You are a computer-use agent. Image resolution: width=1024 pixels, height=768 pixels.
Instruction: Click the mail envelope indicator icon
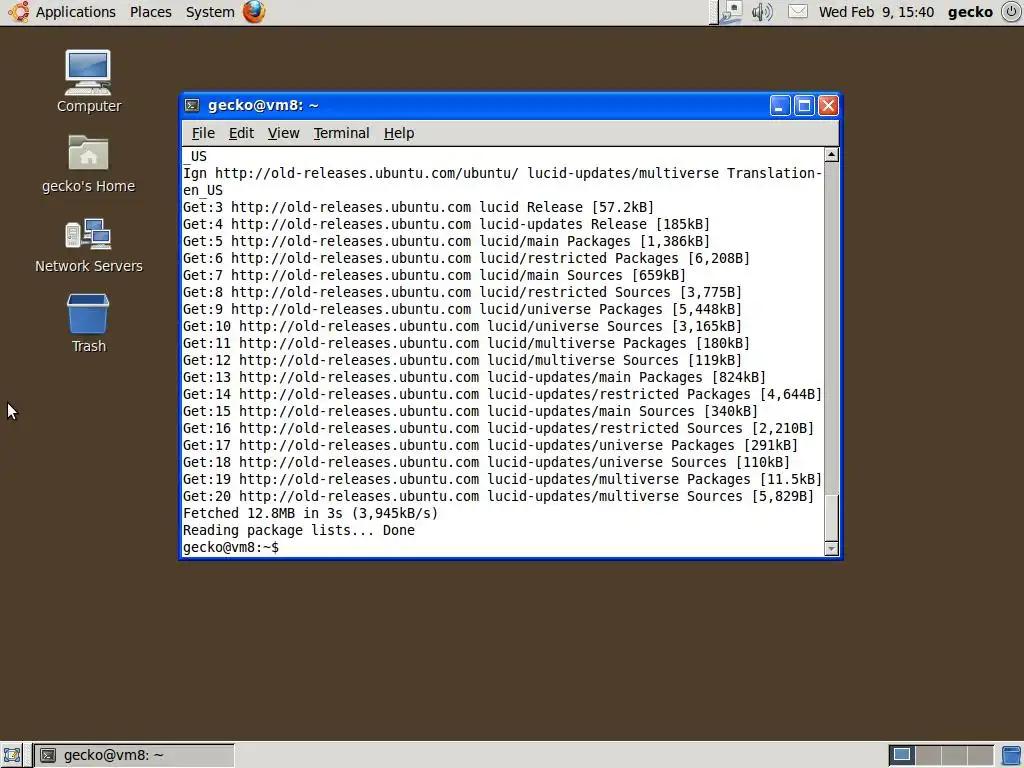(797, 12)
